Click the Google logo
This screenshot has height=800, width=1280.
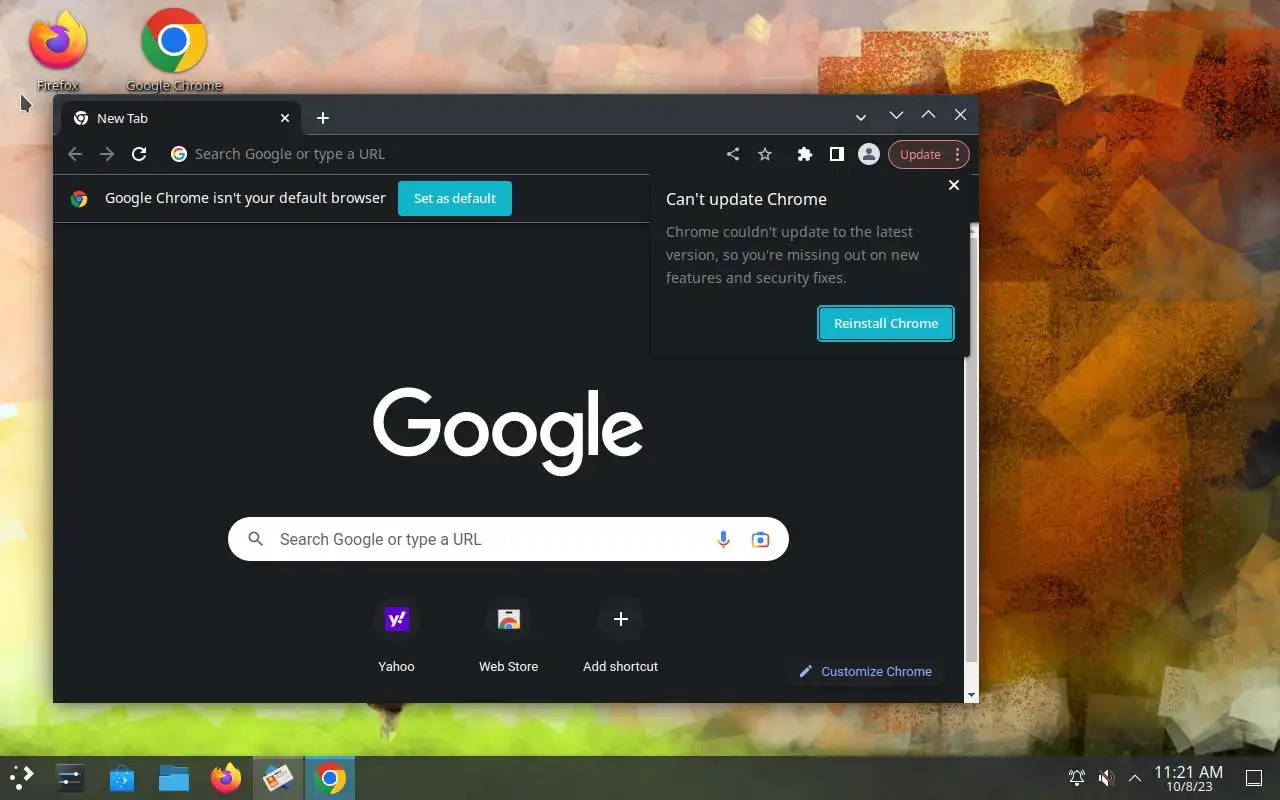[x=508, y=430]
